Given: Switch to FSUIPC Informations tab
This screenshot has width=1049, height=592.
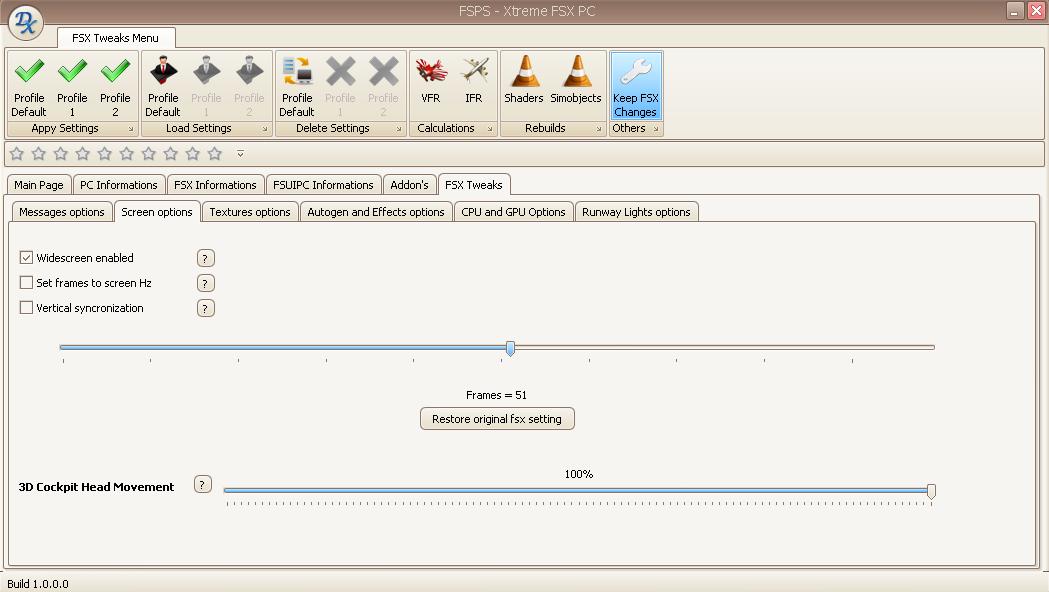Looking at the screenshot, I should (323, 185).
